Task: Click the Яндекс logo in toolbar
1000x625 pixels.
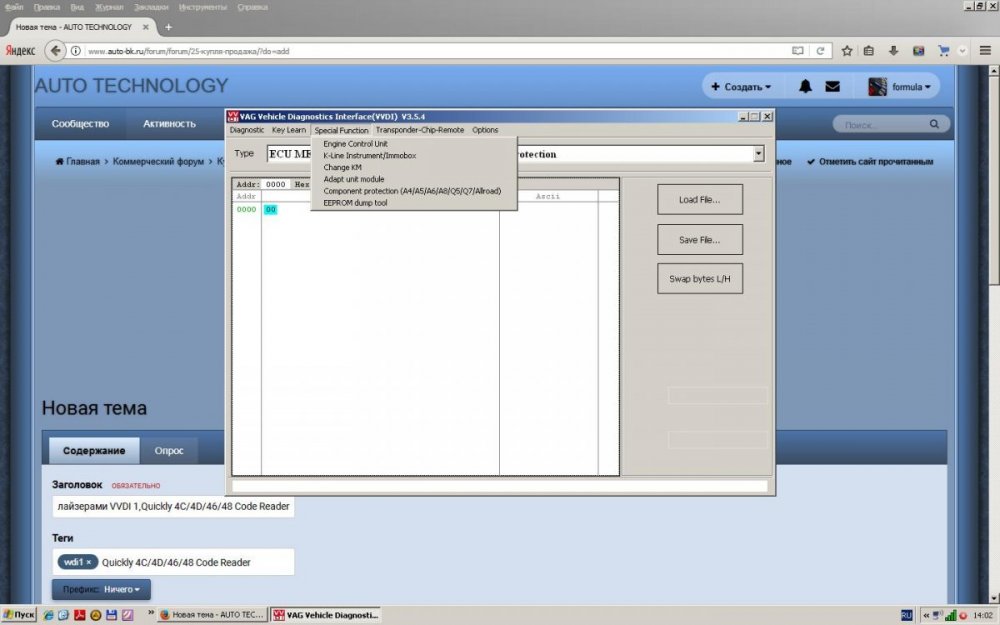Action: coord(20,51)
